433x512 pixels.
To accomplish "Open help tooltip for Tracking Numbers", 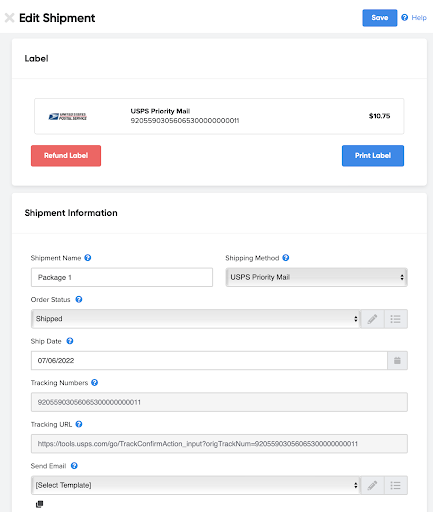I will tap(94, 383).
